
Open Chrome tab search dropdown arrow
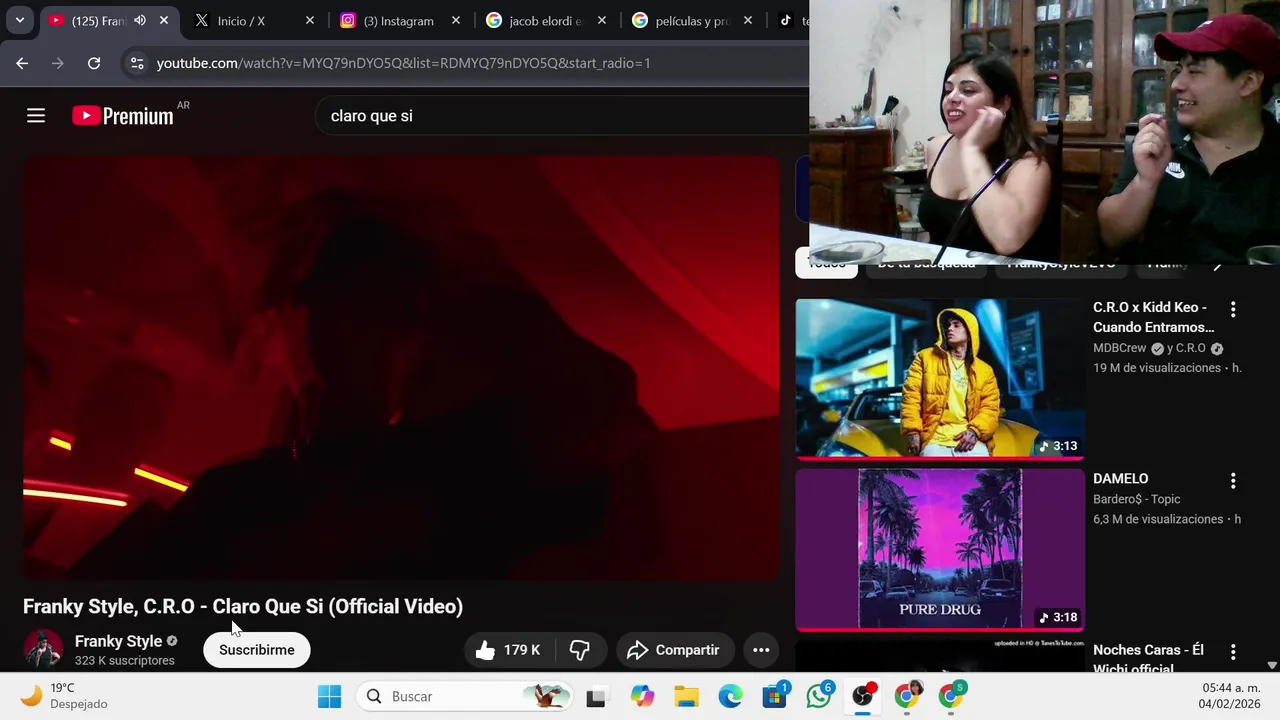19,20
